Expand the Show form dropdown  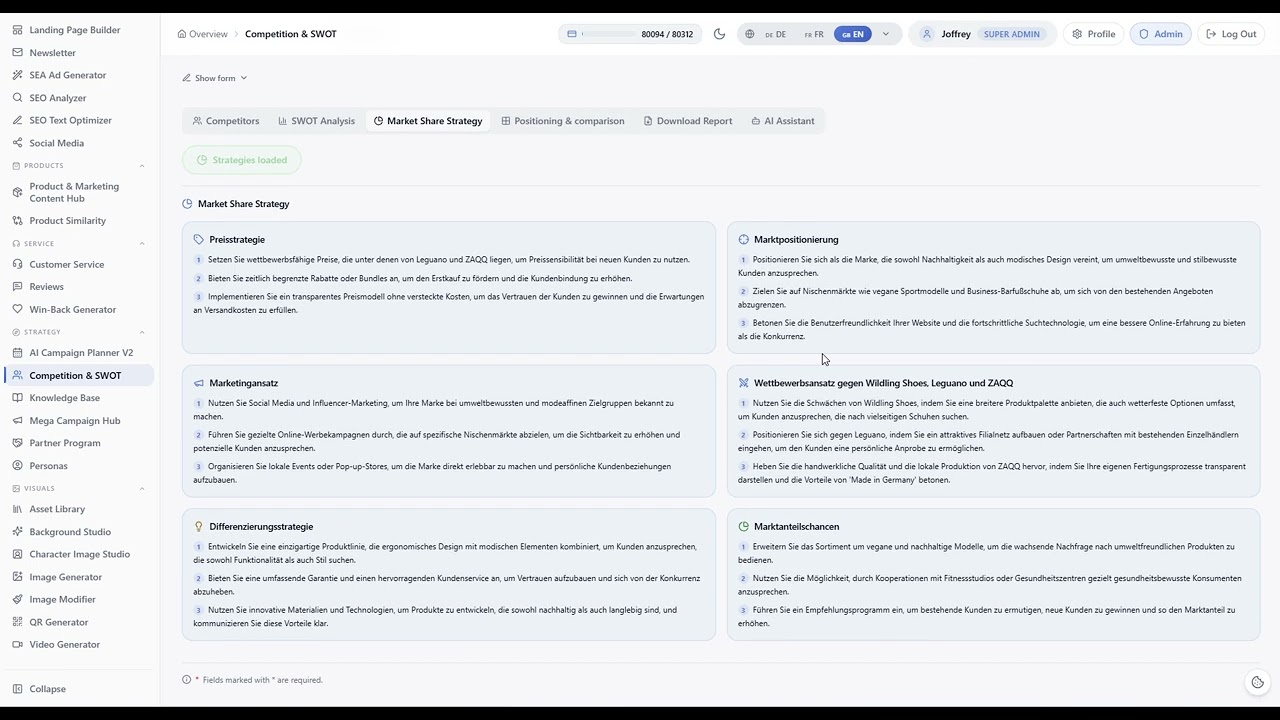point(215,78)
